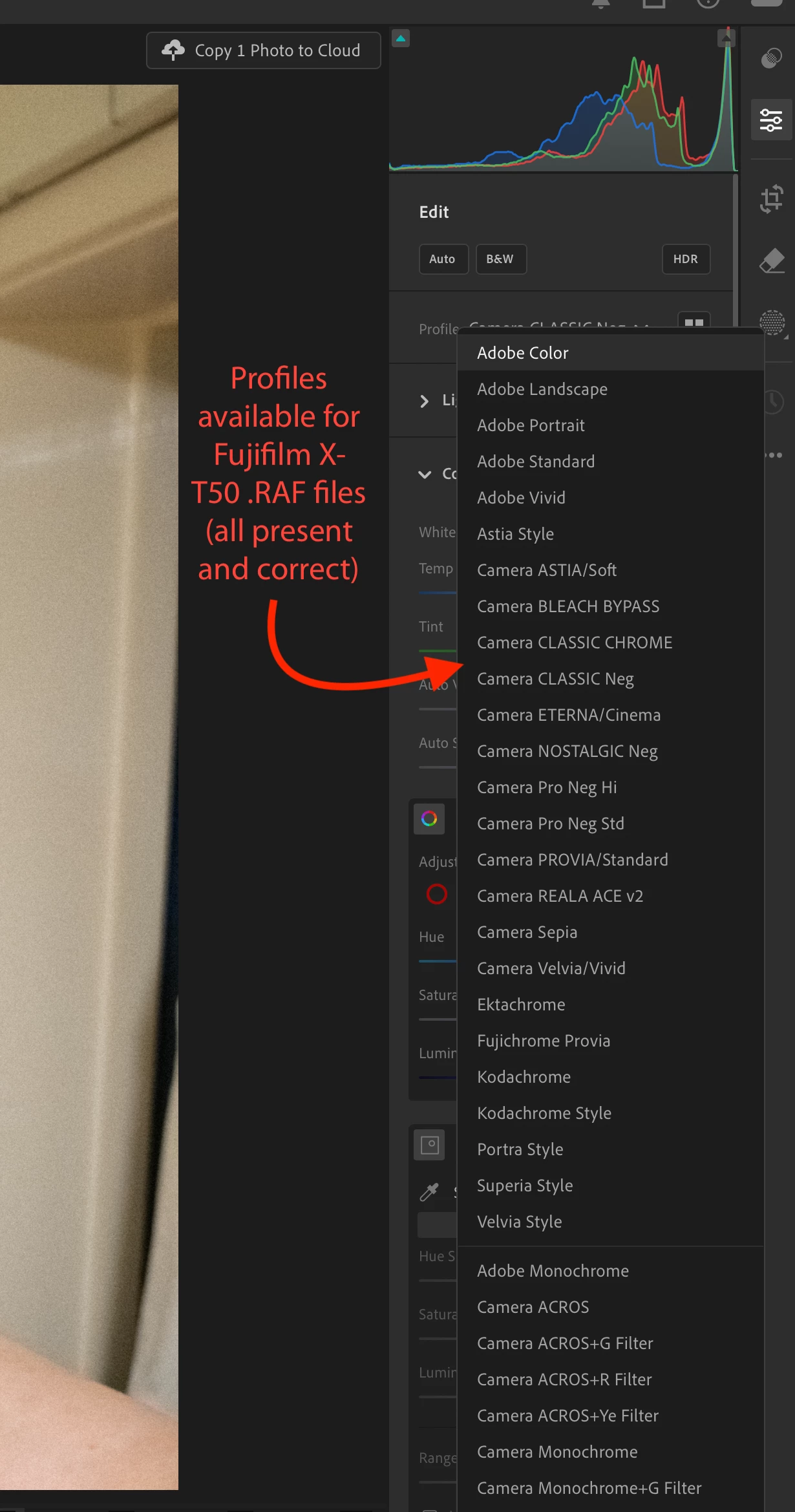
Task: Select Camera Monochrome+G Filter profile
Action: tap(611, 1488)
